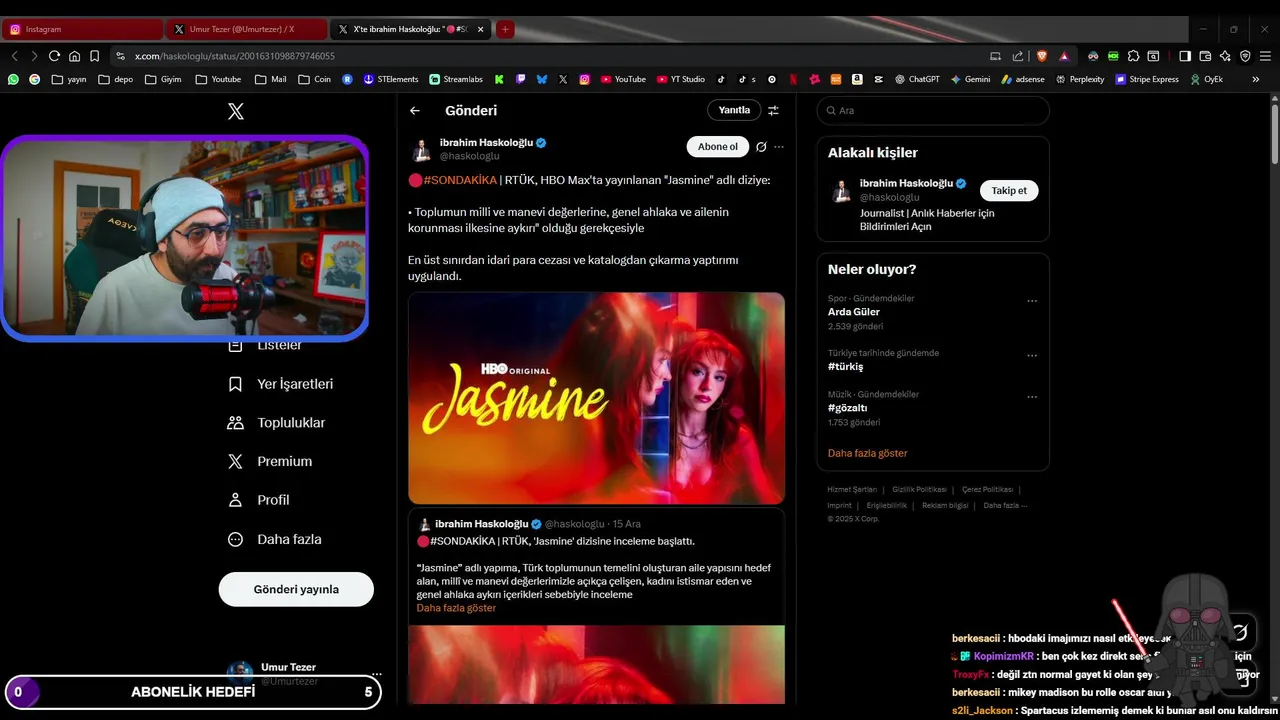Expand the Daha fazla footer link
Image resolution: width=1280 pixels, height=720 pixels.
(1005, 505)
